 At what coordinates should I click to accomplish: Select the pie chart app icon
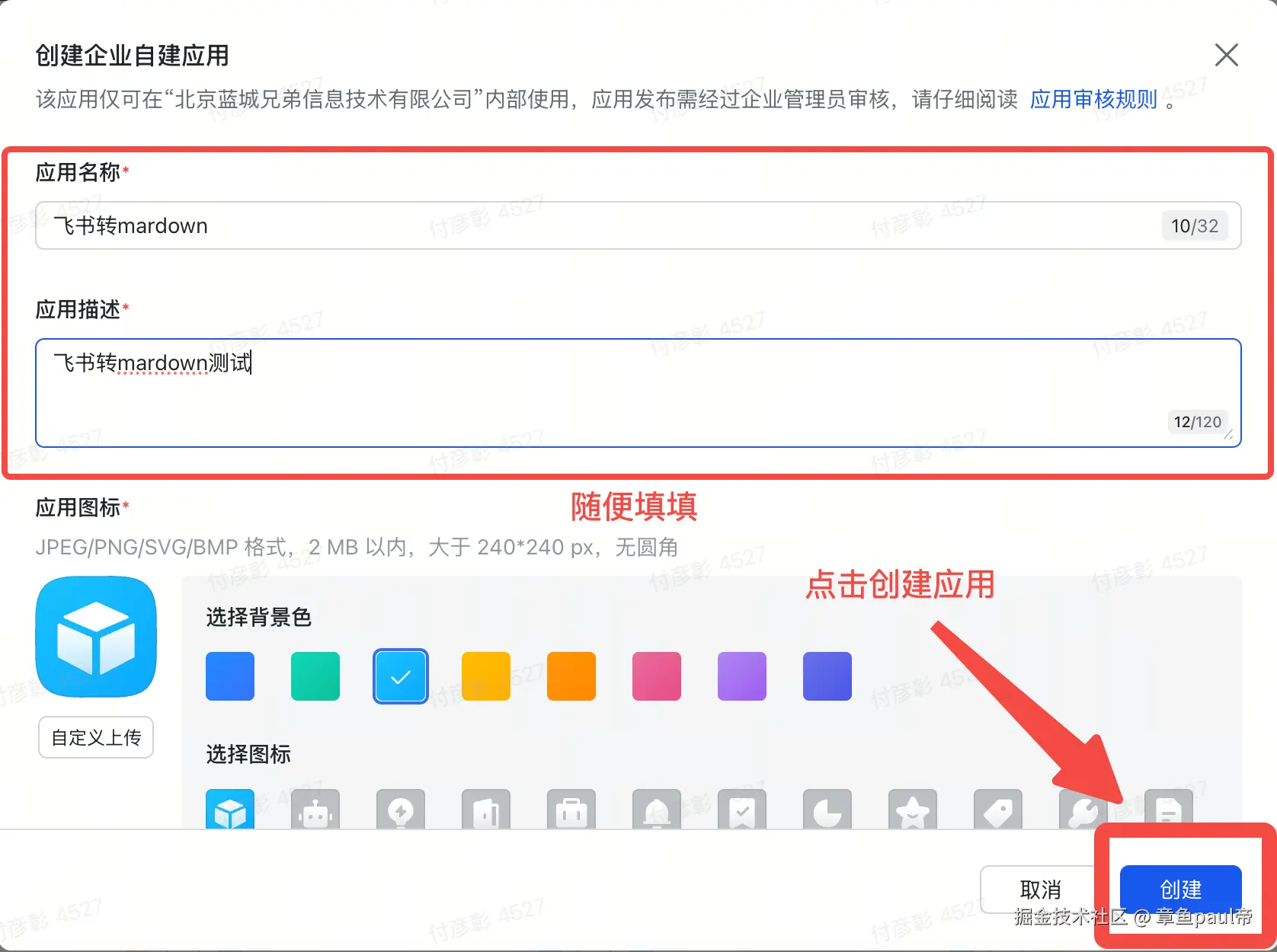[x=827, y=809]
